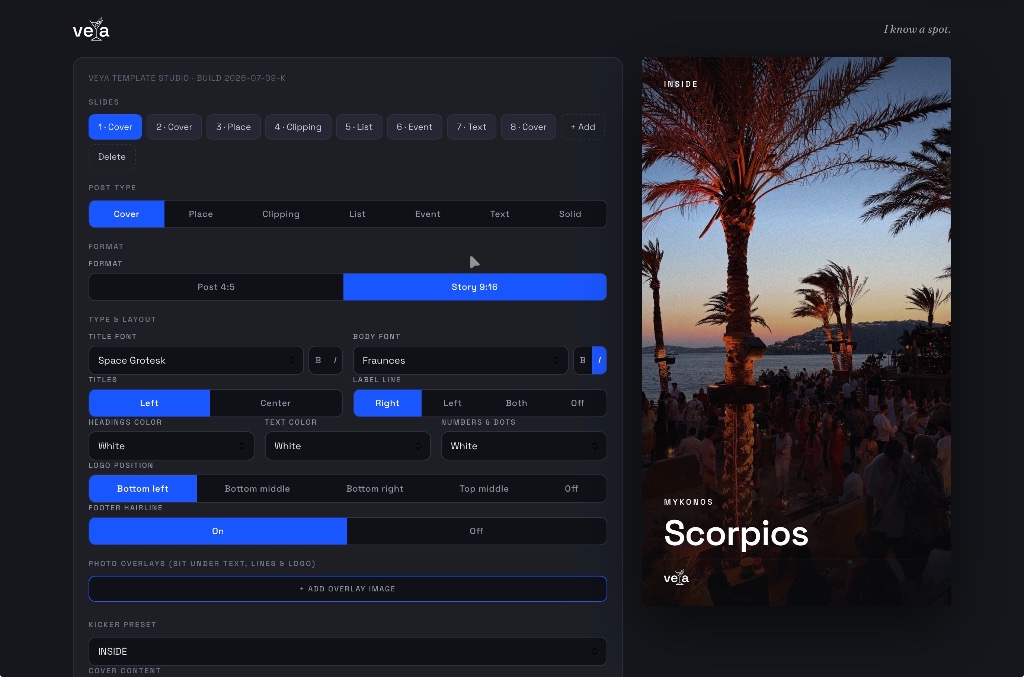Click the Add Overlay Image button
The height and width of the screenshot is (677, 1024).
[x=347, y=589]
